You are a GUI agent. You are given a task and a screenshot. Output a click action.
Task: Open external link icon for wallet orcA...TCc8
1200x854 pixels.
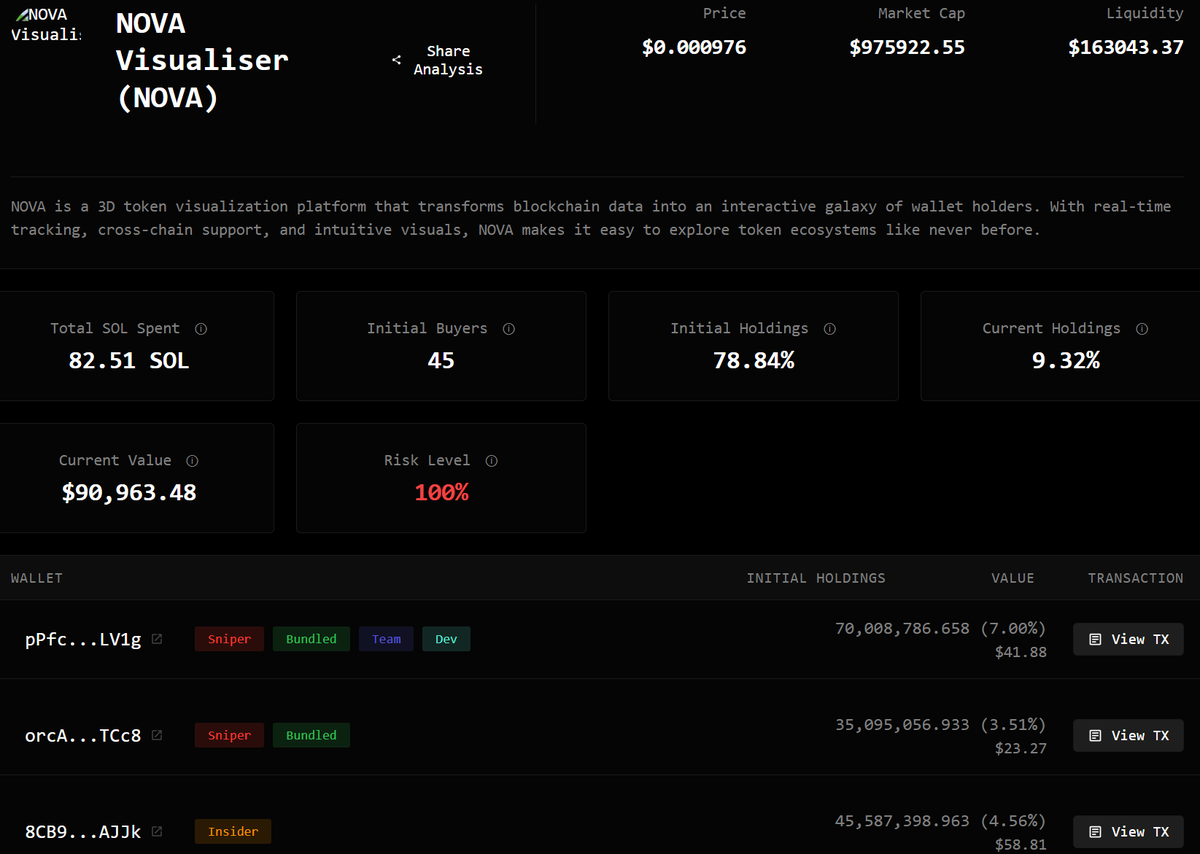click(157, 735)
